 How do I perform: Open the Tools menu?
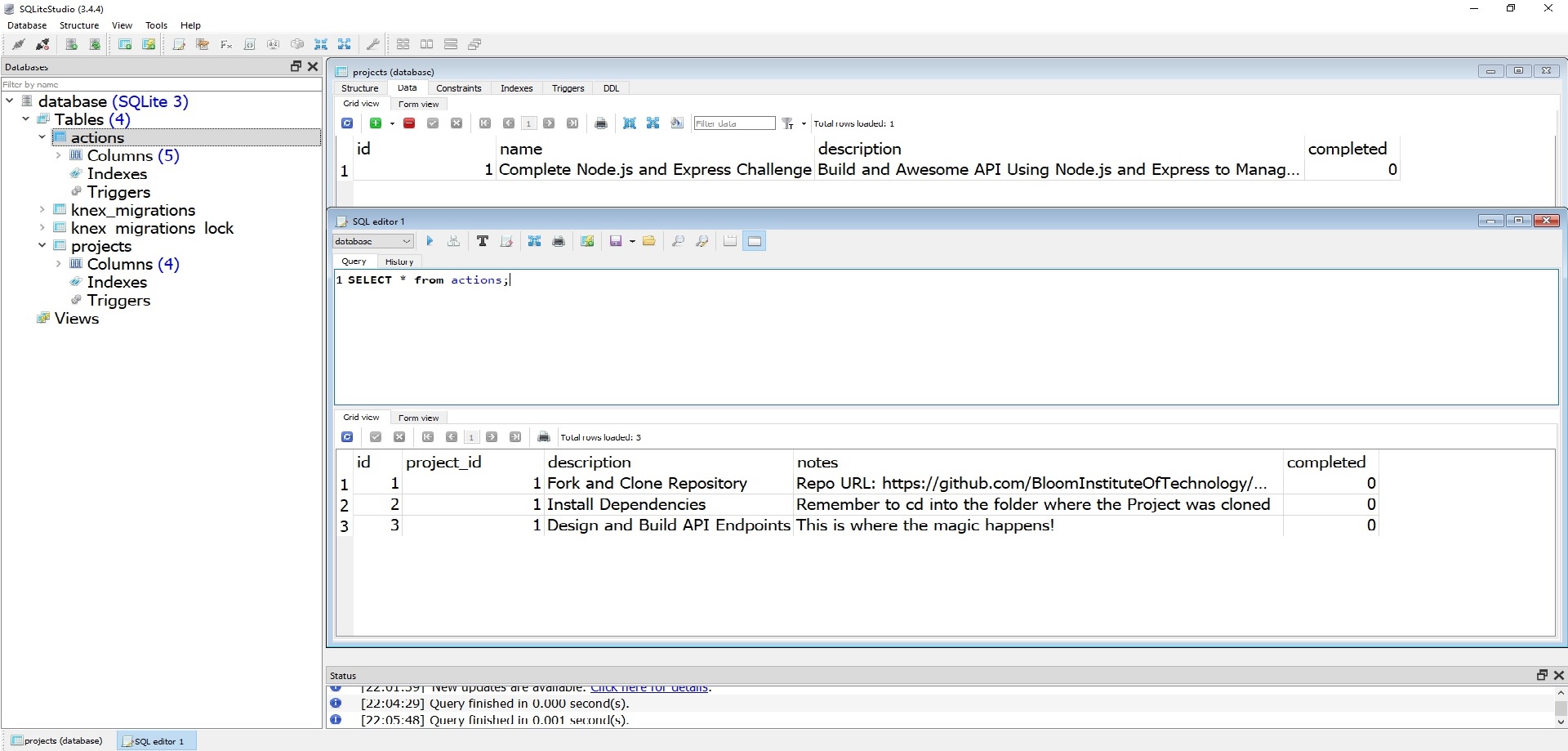click(156, 25)
